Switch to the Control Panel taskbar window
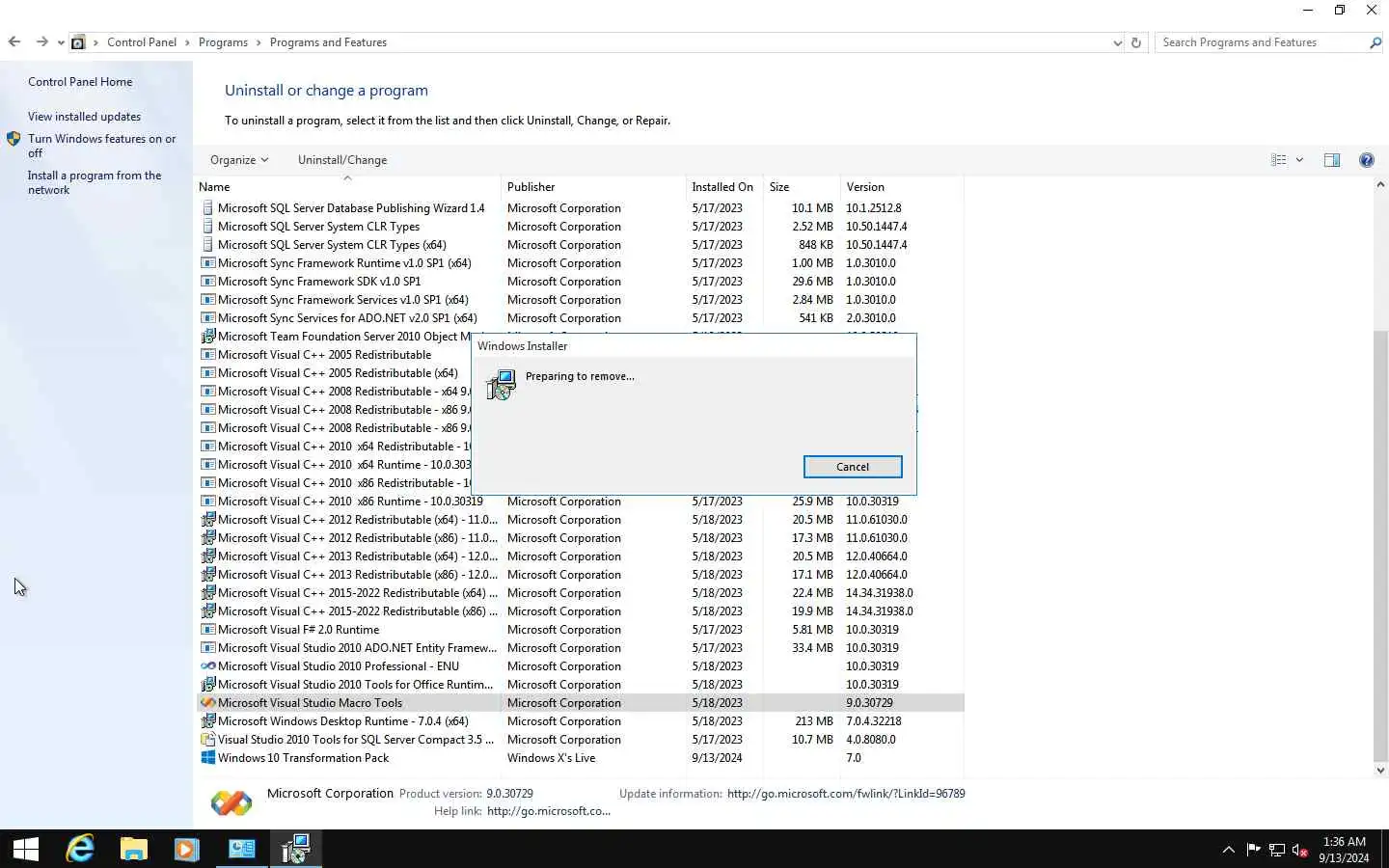1389x868 pixels. (241, 849)
